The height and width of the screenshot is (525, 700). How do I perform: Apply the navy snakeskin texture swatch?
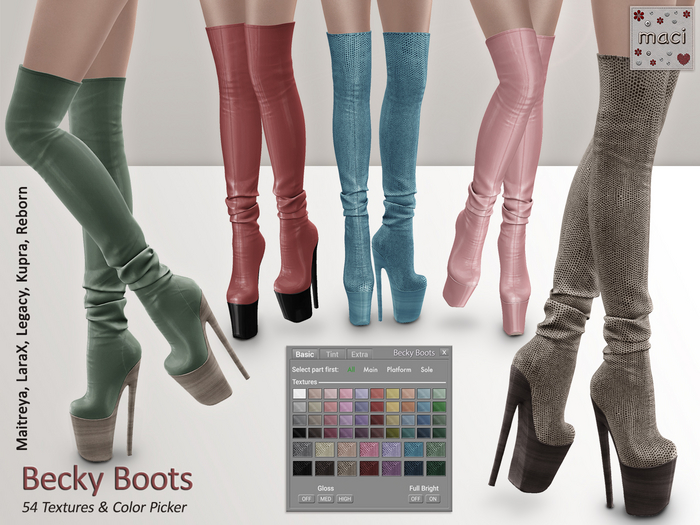pyautogui.click(x=414, y=468)
